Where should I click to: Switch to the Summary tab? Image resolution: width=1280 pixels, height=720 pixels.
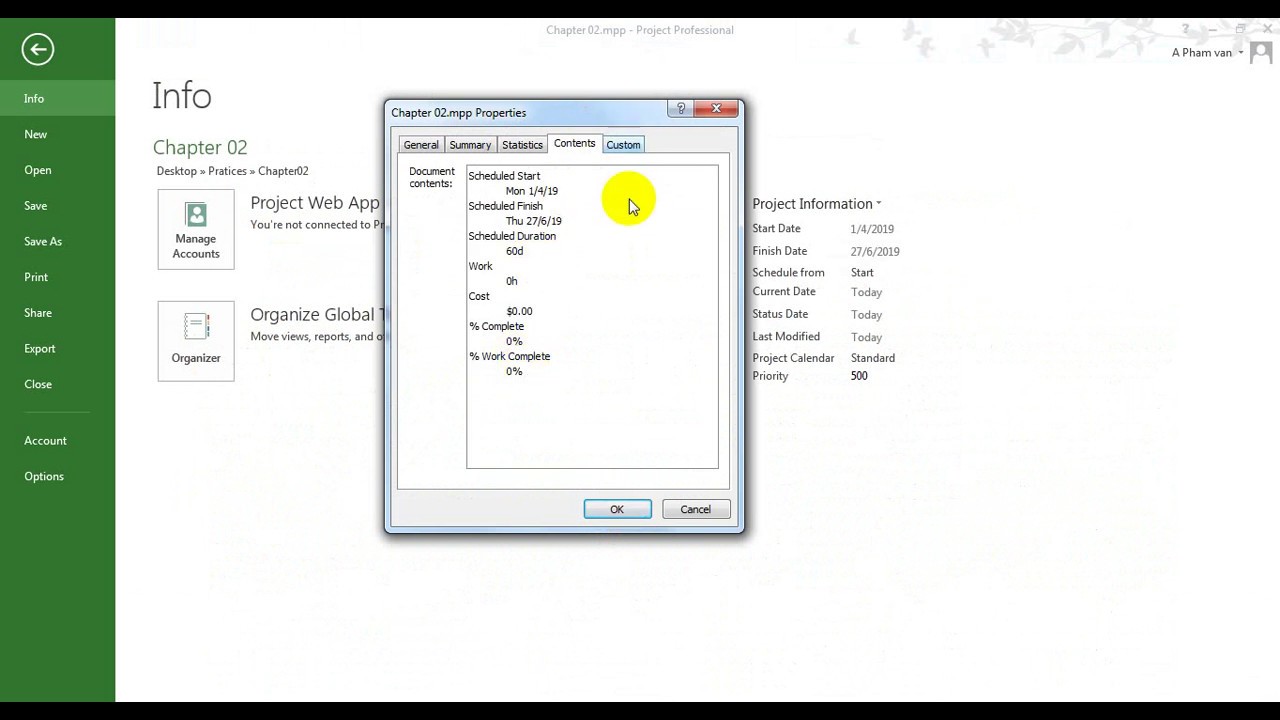(470, 145)
